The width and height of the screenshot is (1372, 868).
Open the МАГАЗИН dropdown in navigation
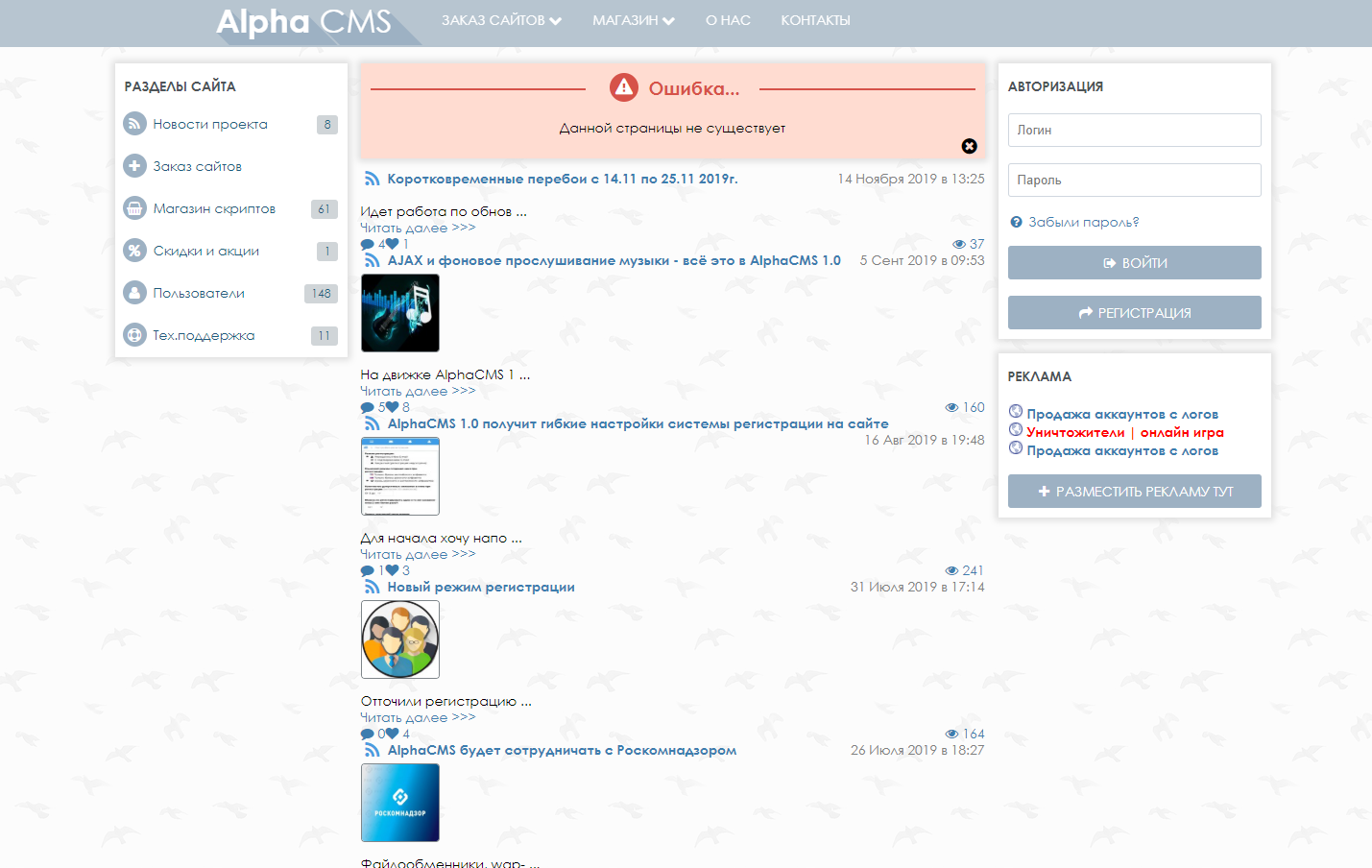tap(633, 20)
